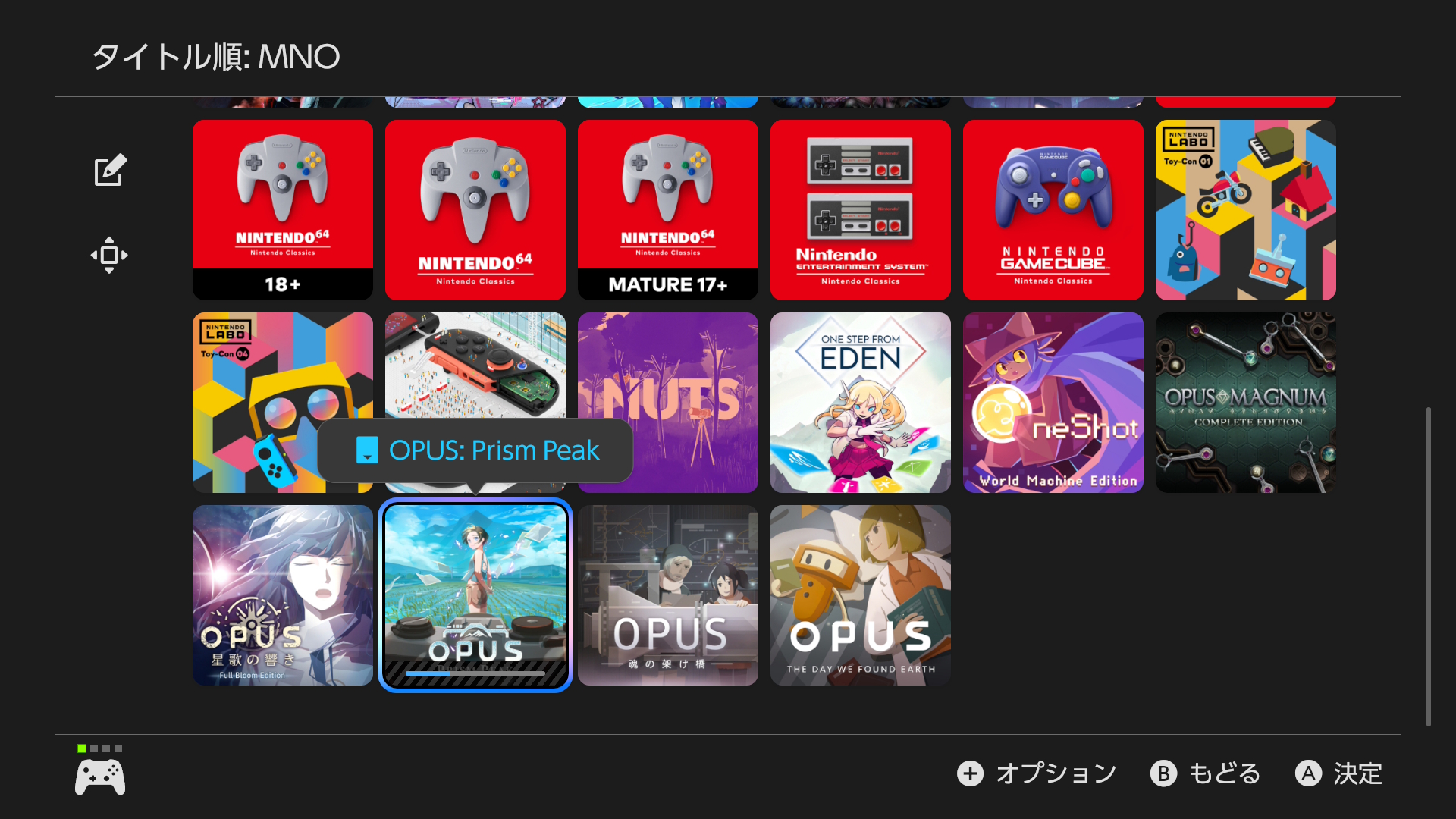Viewport: 1456px width, 819px height.
Task: Select Nintendo 64 18+ classics tile
Action: 283,210
